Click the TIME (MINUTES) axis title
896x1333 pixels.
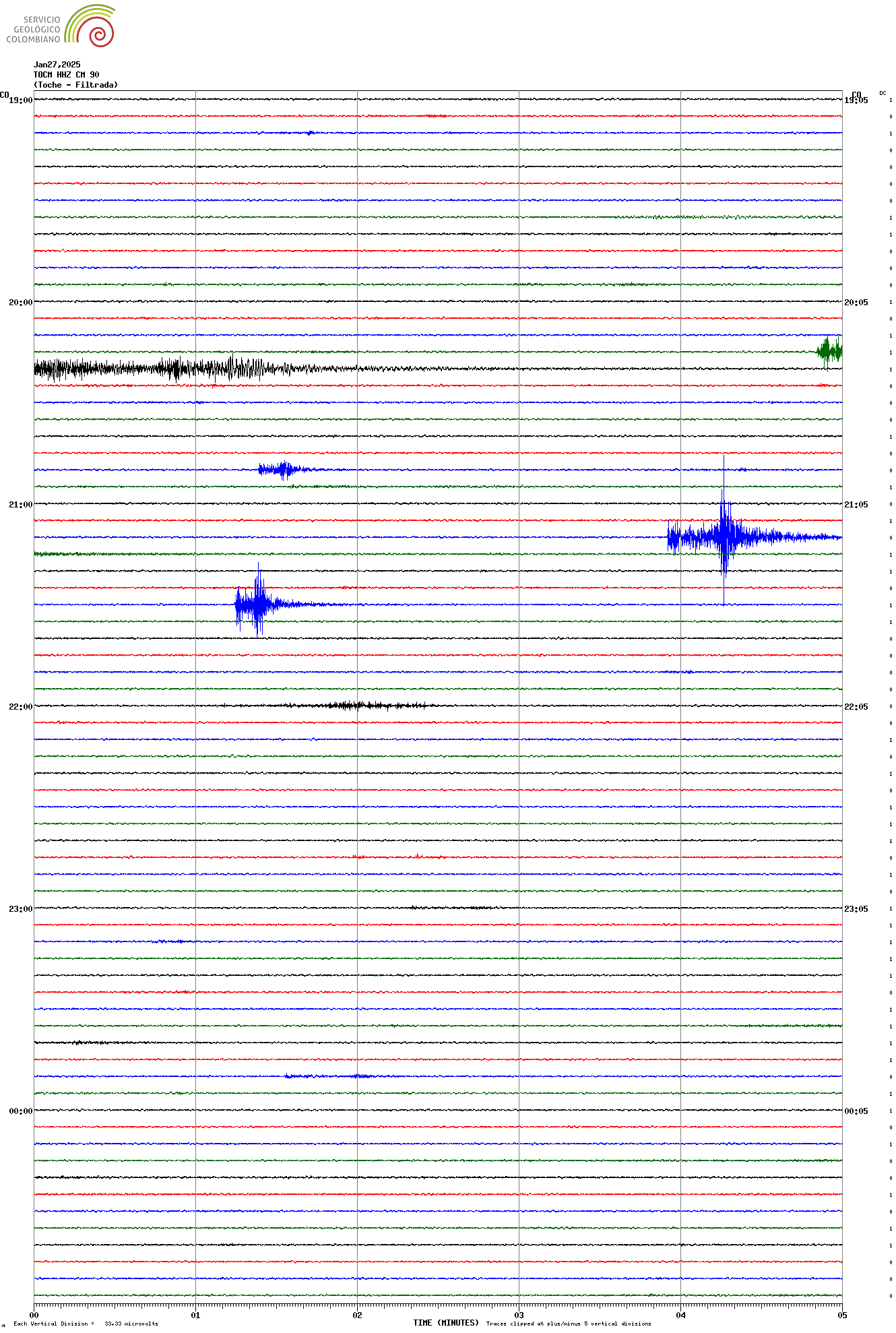pyautogui.click(x=445, y=1323)
